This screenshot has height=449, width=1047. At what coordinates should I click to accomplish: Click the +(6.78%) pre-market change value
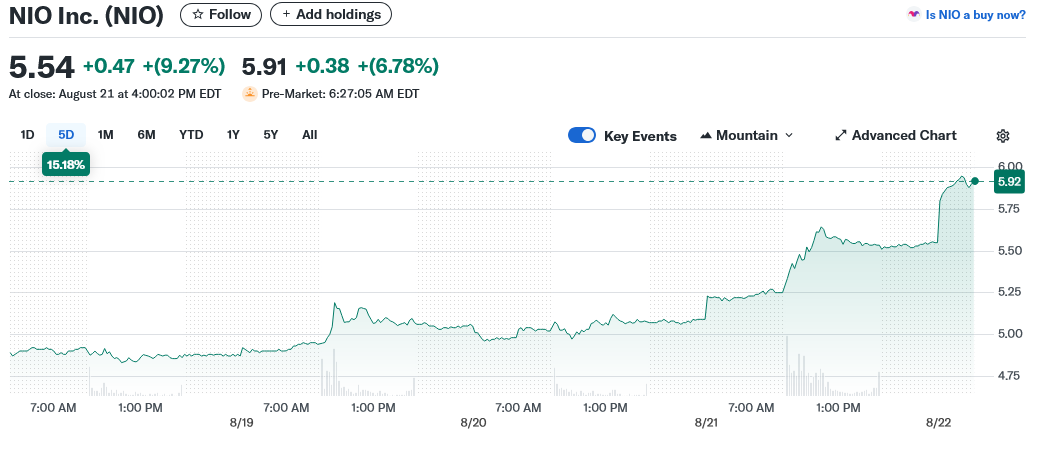coord(399,66)
